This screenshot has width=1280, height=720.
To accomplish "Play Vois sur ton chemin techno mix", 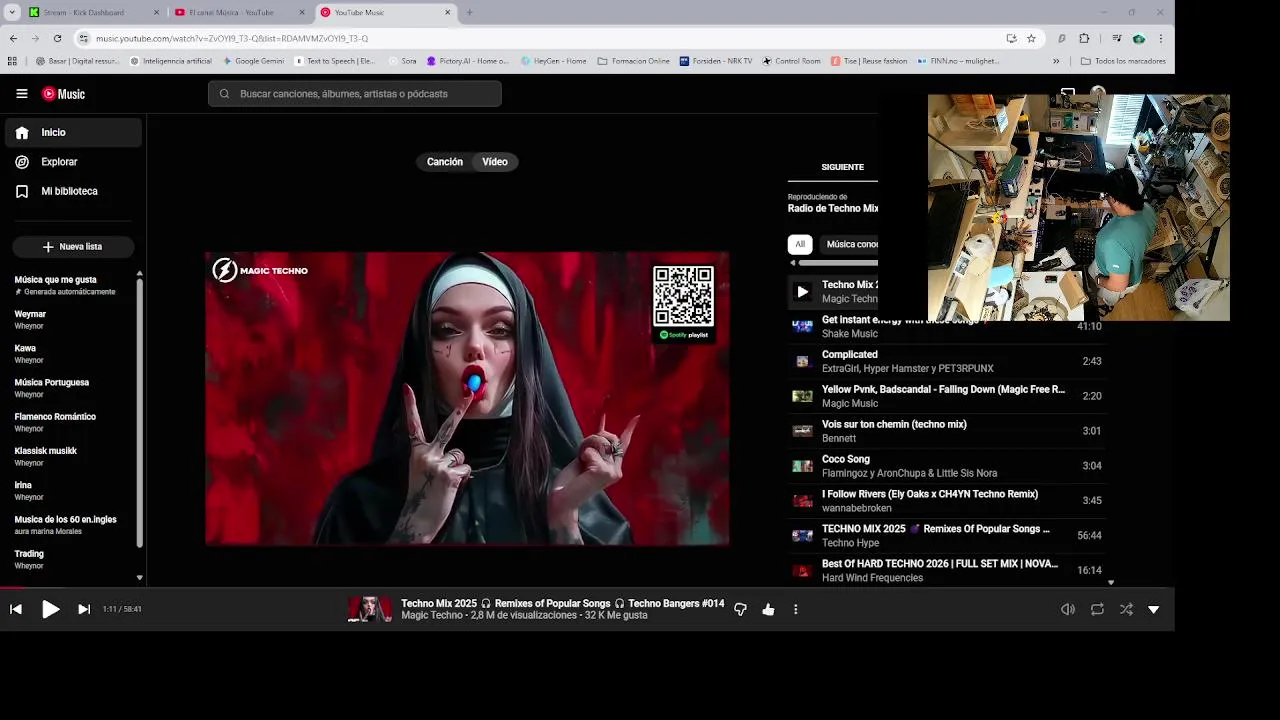I will [x=945, y=431].
